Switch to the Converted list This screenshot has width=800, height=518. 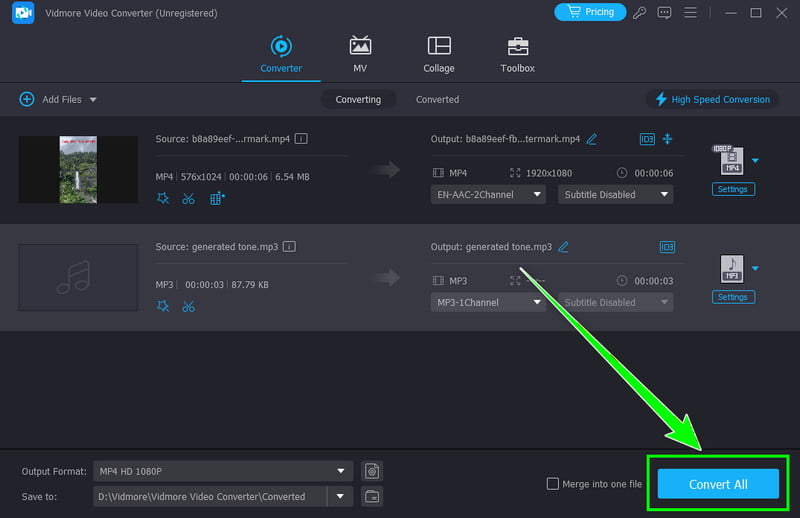click(x=437, y=99)
